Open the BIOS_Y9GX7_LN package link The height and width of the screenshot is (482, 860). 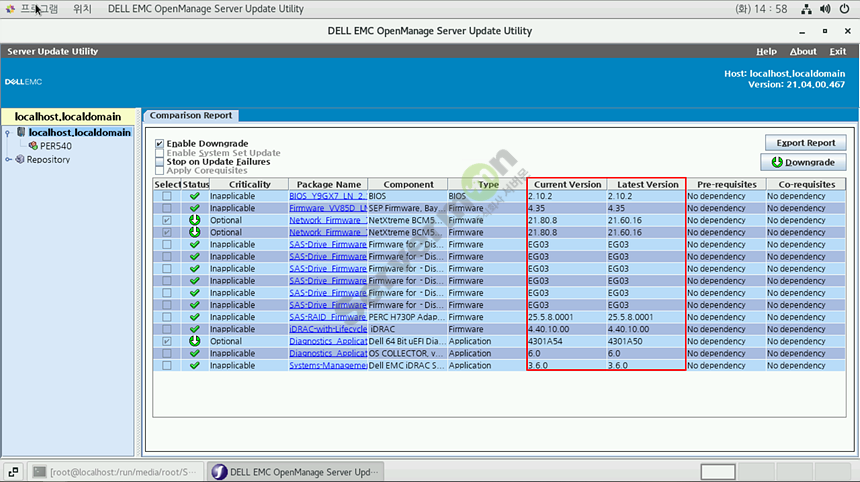tap(328, 196)
